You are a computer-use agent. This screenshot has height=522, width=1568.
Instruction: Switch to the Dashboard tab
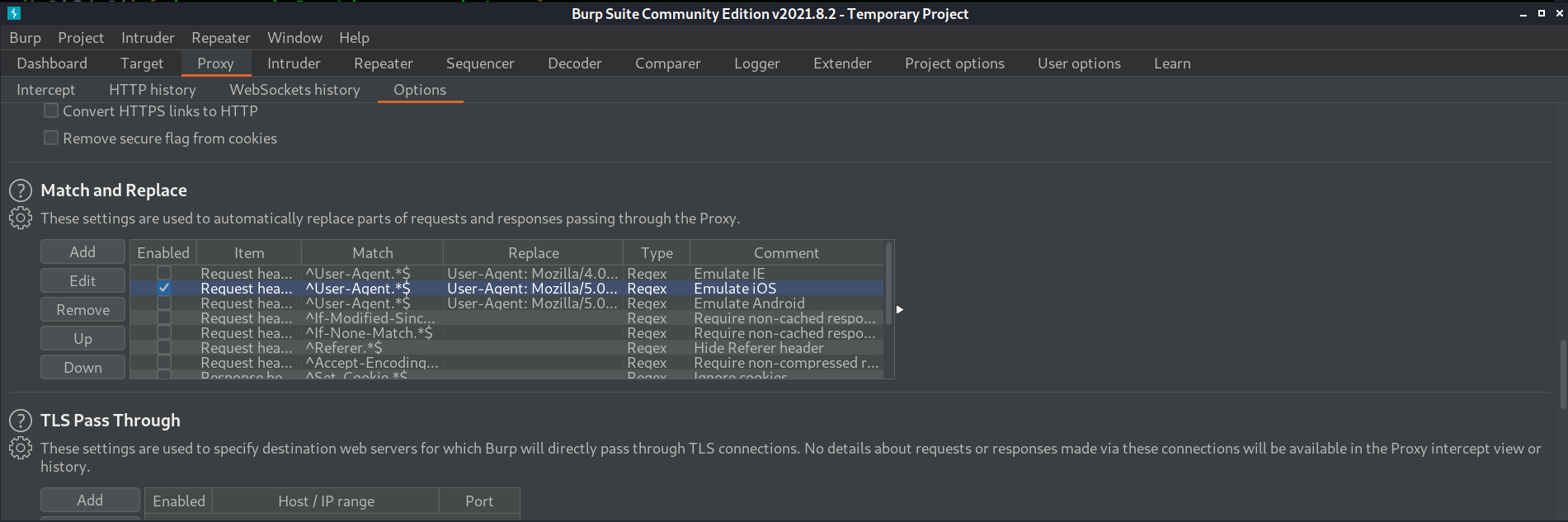(52, 63)
